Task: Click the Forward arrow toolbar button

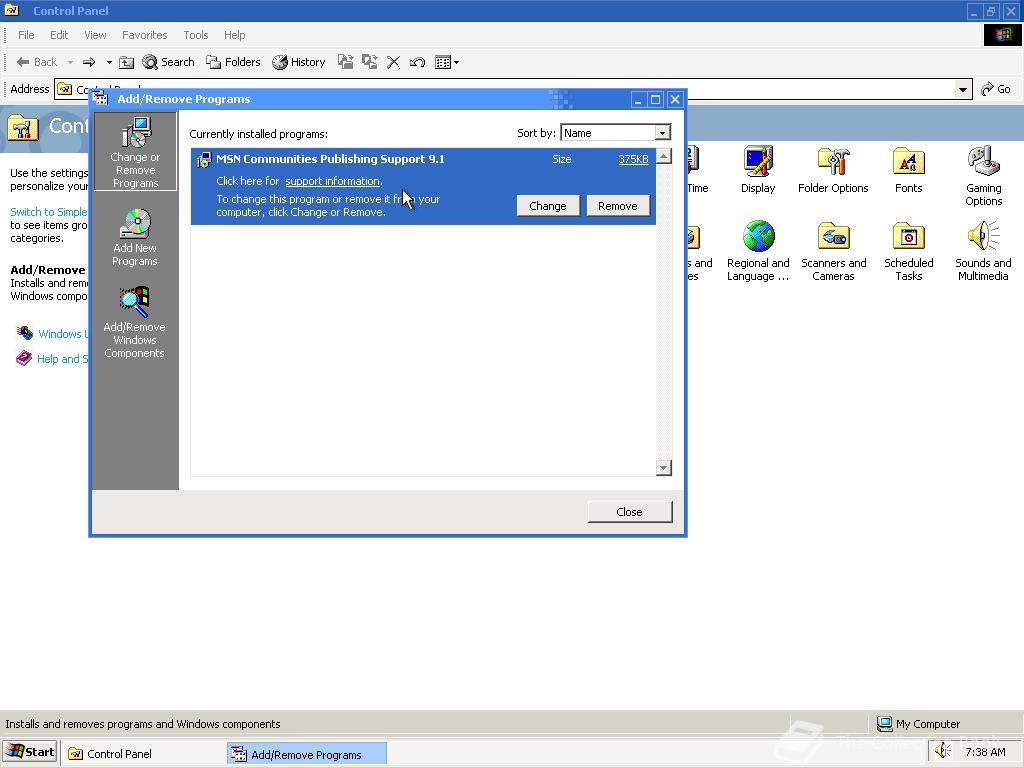Action: (89, 62)
